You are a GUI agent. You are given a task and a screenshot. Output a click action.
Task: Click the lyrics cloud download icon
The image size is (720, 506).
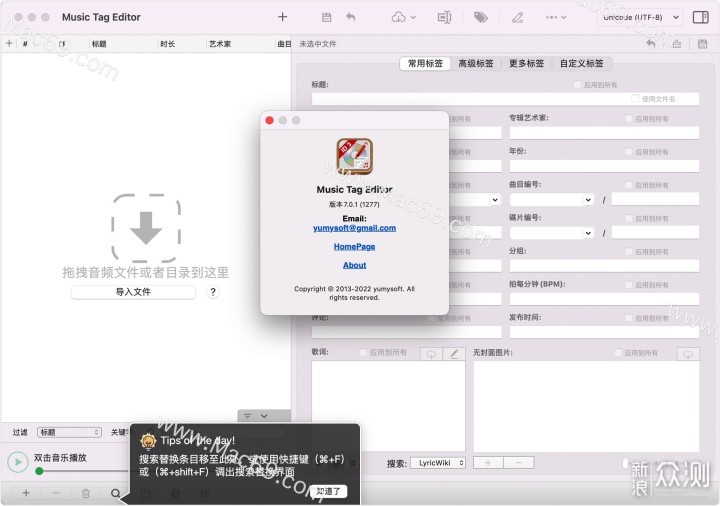click(431, 354)
